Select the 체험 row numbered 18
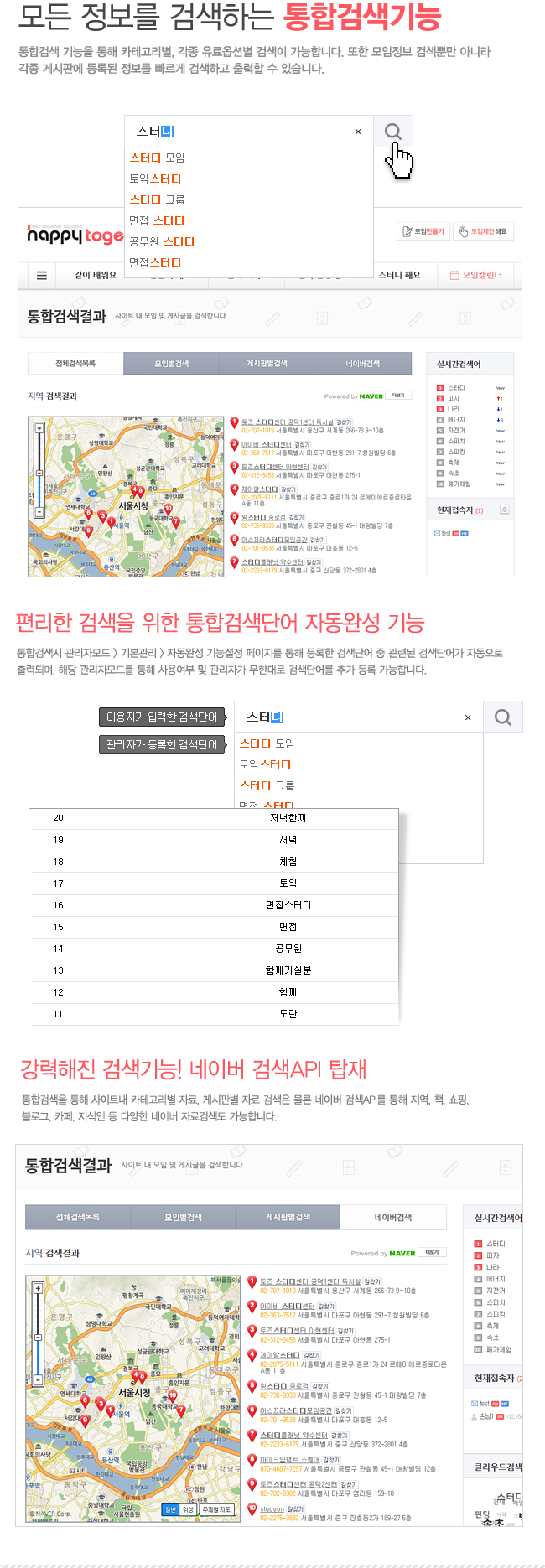This screenshot has height=1568, width=545. pyautogui.click(x=215, y=862)
